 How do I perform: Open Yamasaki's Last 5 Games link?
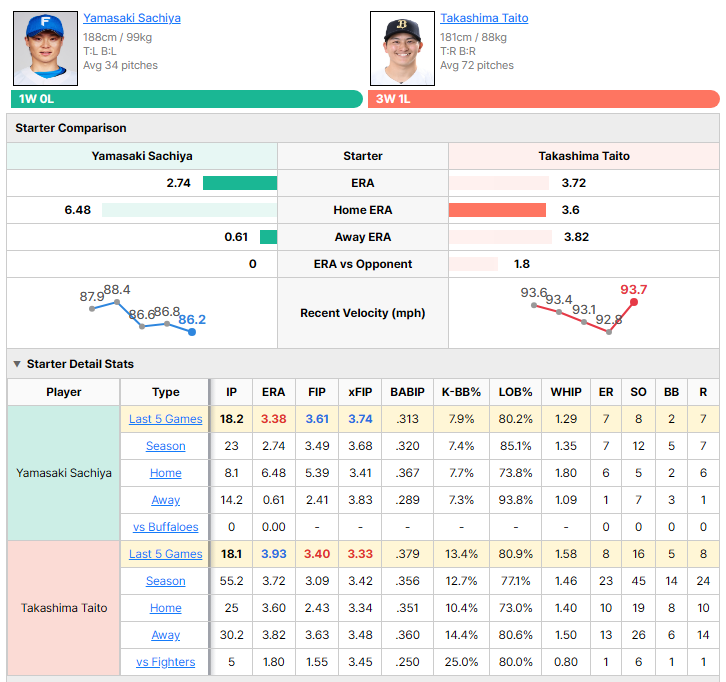166,419
